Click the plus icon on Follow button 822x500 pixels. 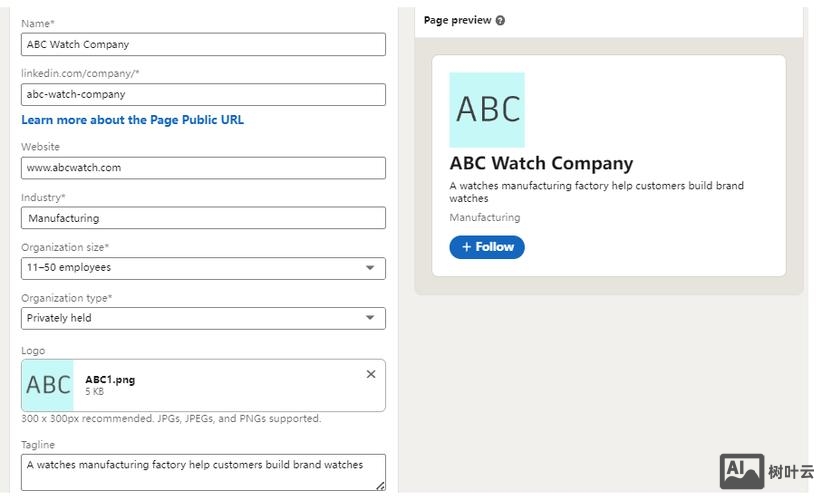(x=466, y=247)
